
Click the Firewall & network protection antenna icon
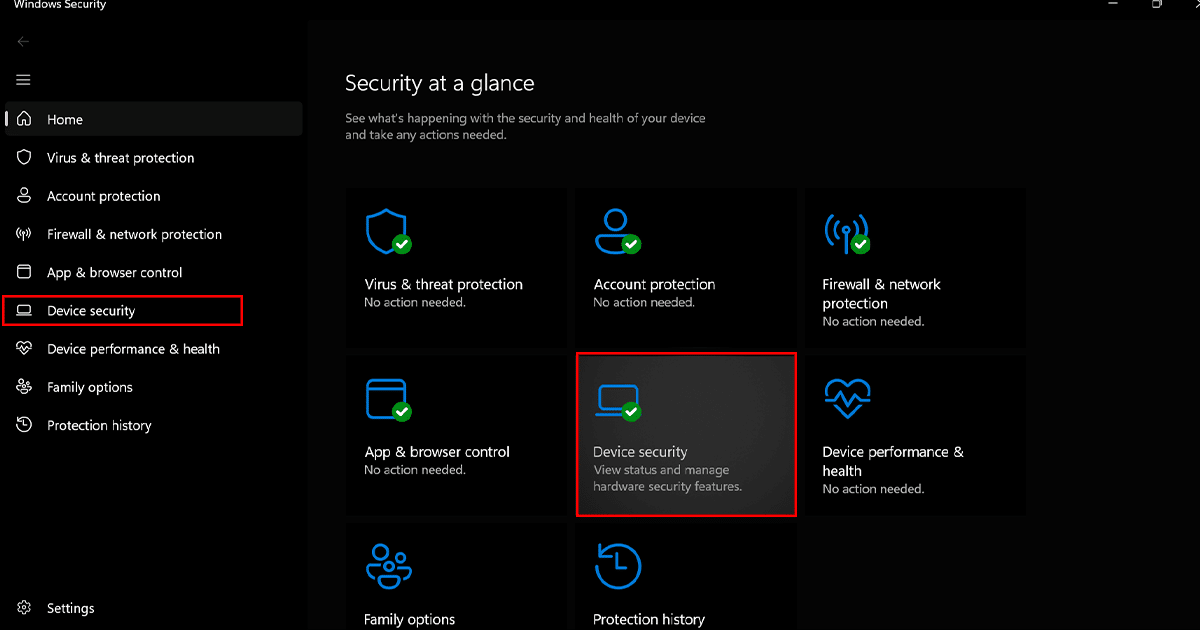pyautogui.click(x=845, y=232)
